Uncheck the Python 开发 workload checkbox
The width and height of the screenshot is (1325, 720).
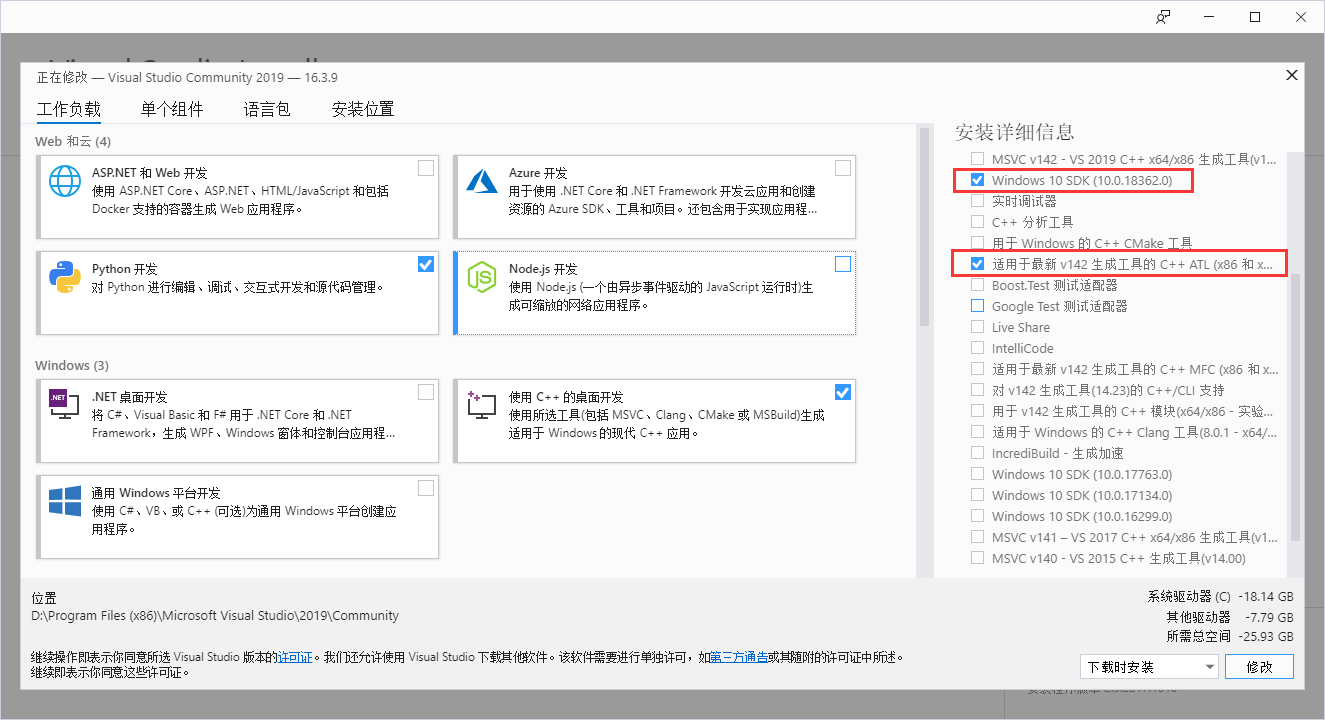(426, 264)
